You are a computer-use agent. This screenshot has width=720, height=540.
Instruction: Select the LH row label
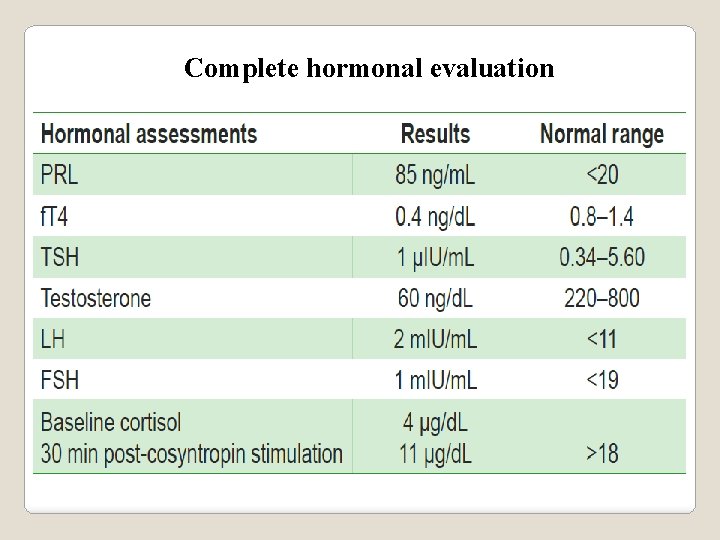[x=52, y=339]
